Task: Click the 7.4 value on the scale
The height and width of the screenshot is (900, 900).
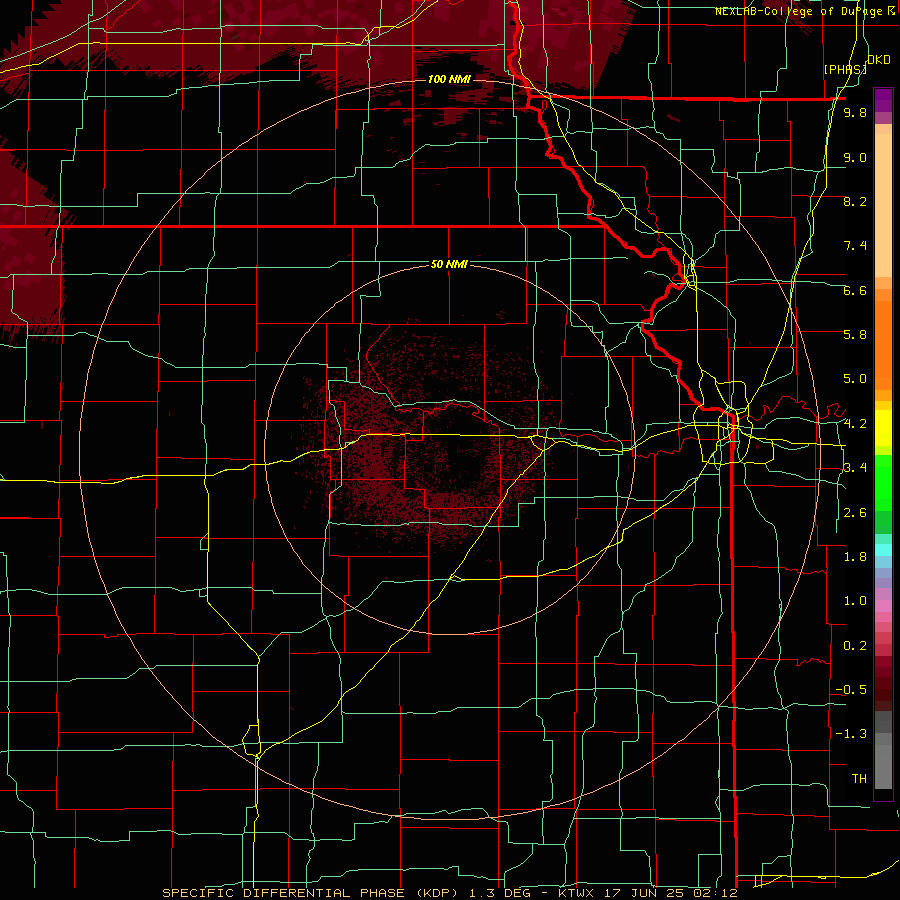Action: 855,246
